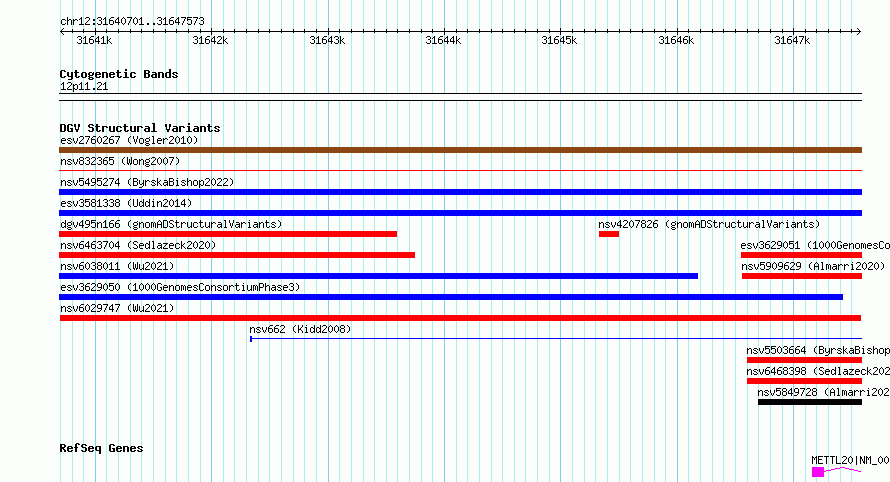
Task: Click the 12p11.21 band label
Action: [84, 86]
